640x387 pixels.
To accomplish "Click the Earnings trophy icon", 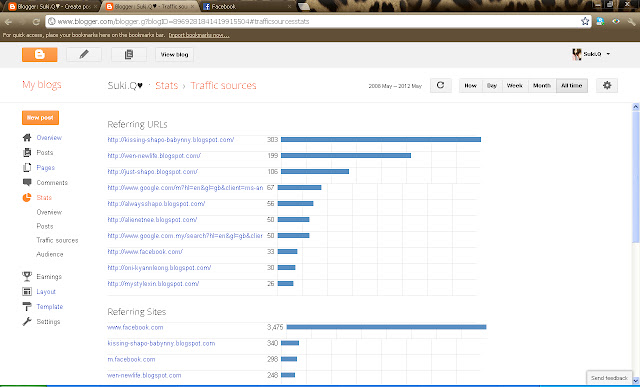I will (x=27, y=276).
